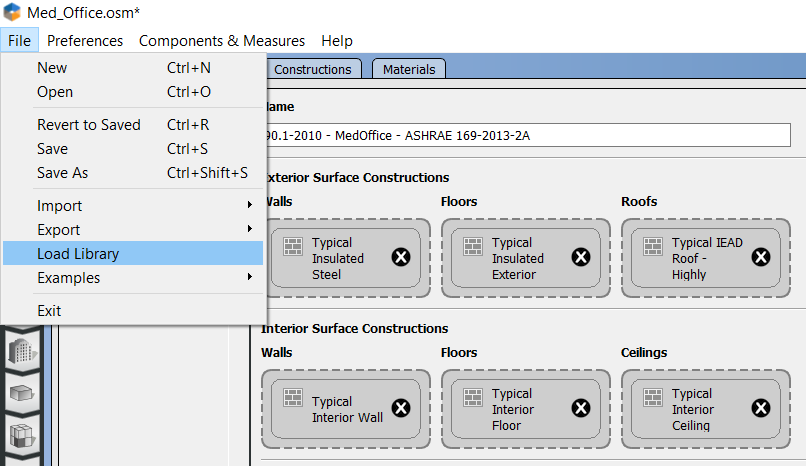Click the Typical Insulated Steel construction icon

coord(293,247)
